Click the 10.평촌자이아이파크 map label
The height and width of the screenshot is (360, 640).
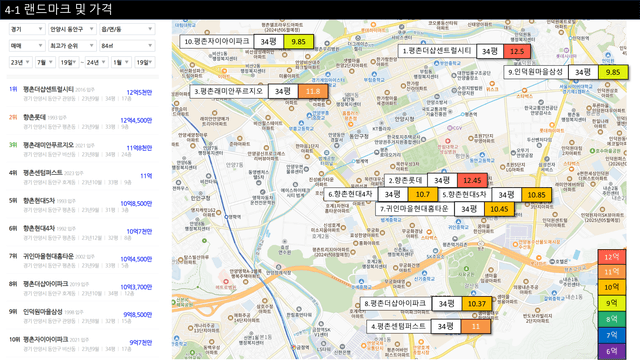217,42
